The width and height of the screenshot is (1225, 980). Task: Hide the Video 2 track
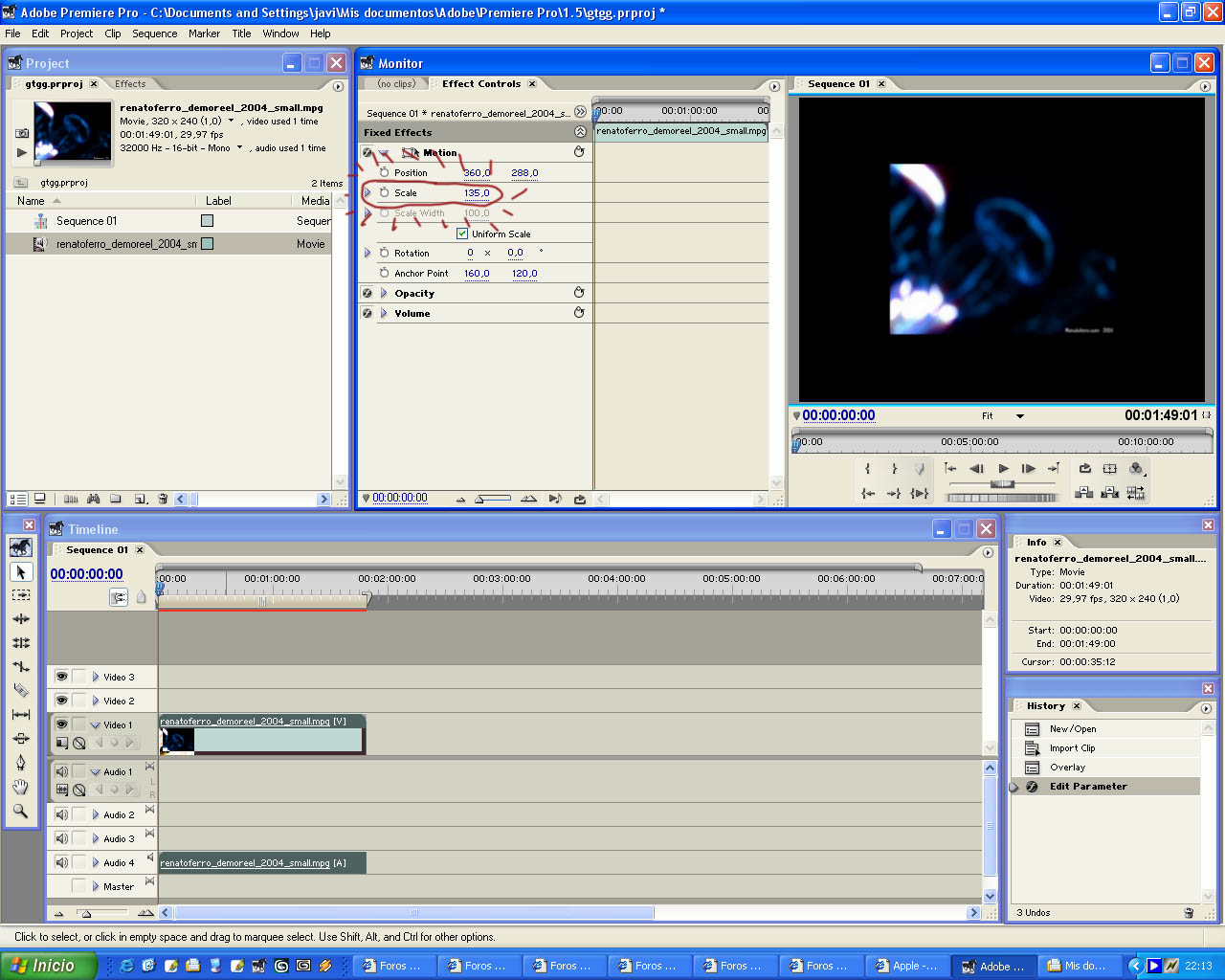[x=61, y=701]
